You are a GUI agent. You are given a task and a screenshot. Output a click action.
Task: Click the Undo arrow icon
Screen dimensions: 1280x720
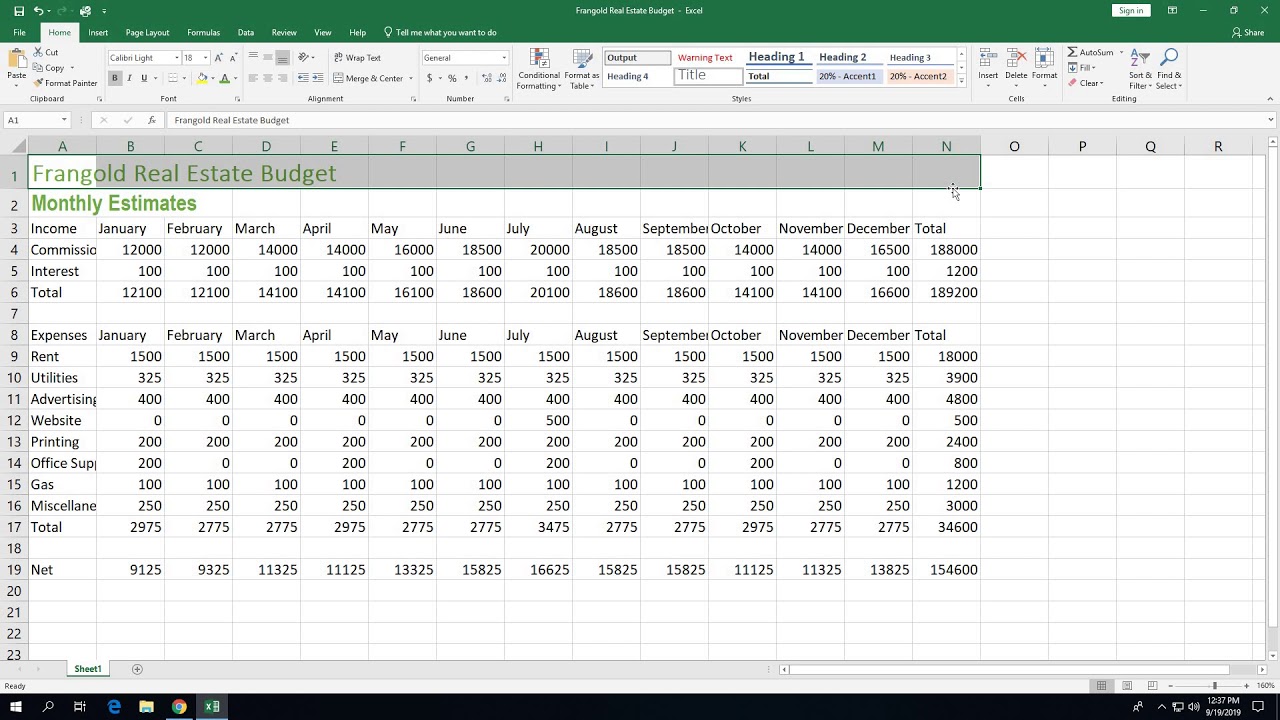click(38, 11)
